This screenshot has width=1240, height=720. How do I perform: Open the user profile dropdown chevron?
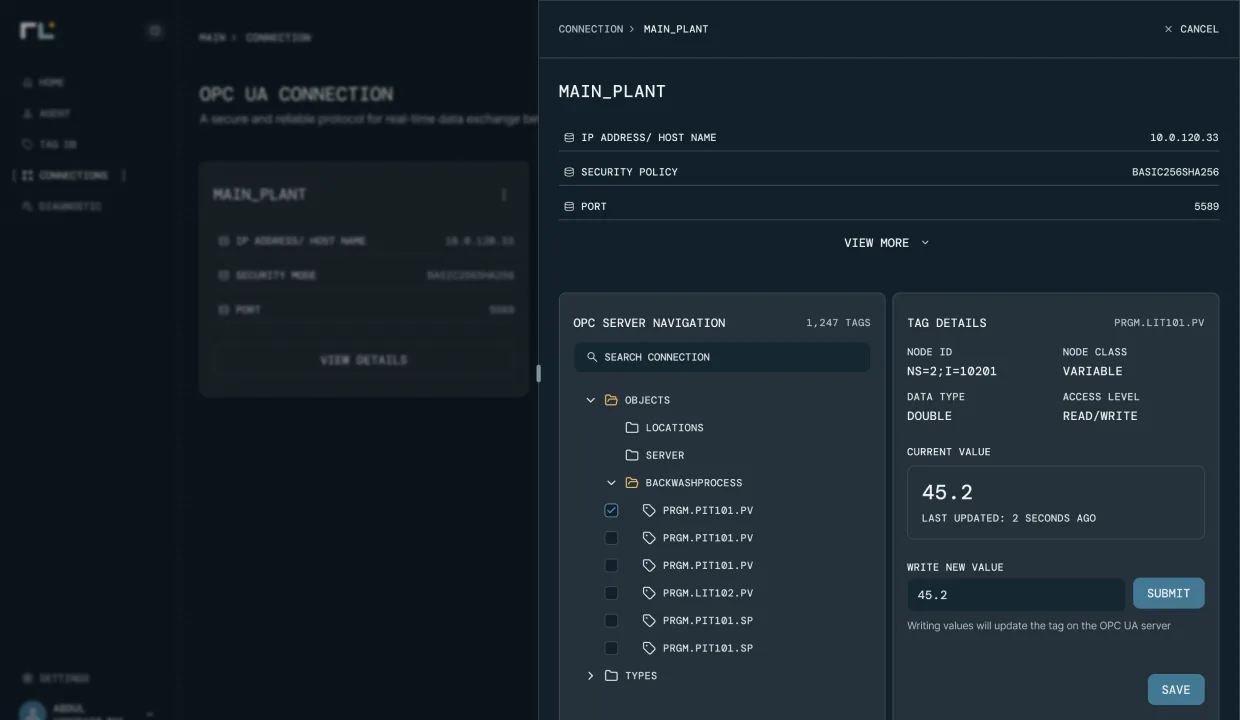pyautogui.click(x=150, y=714)
